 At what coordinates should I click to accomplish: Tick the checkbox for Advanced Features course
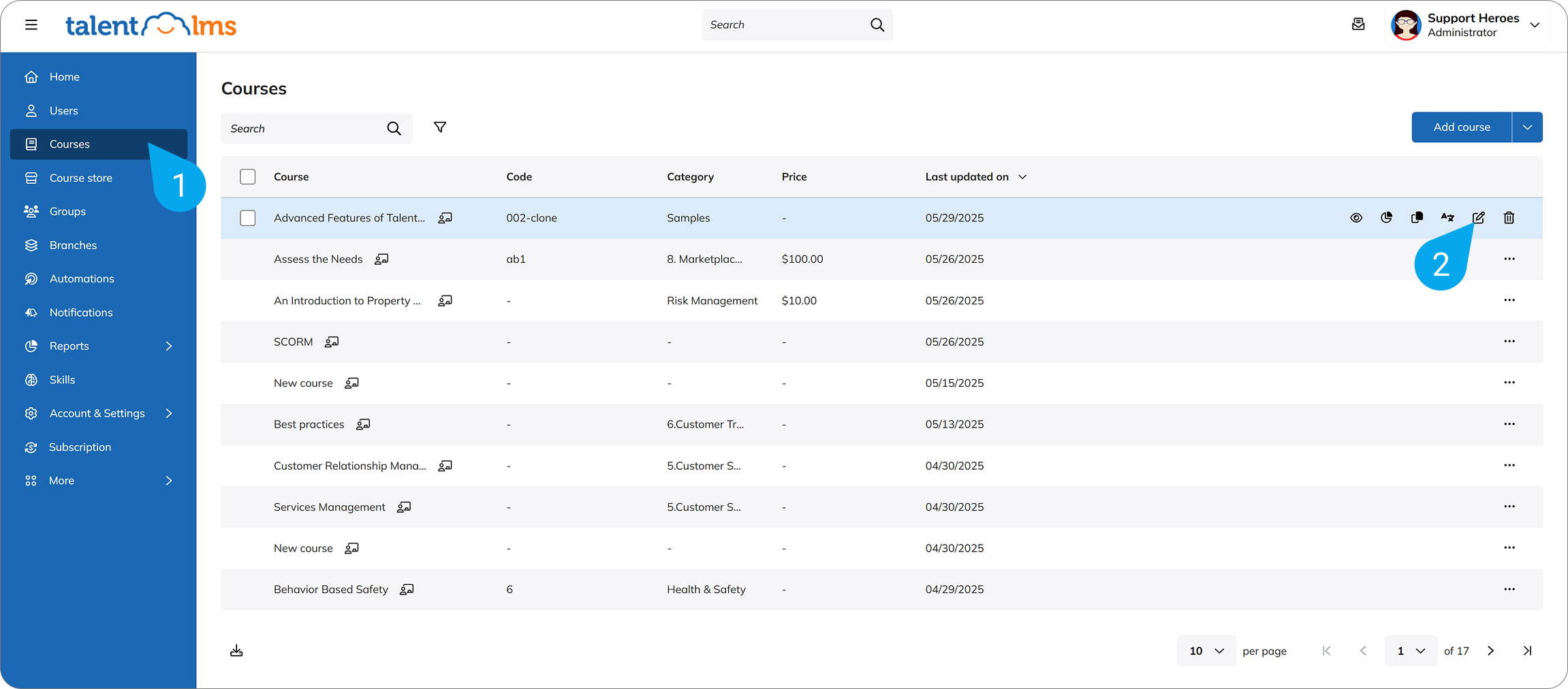(x=248, y=218)
